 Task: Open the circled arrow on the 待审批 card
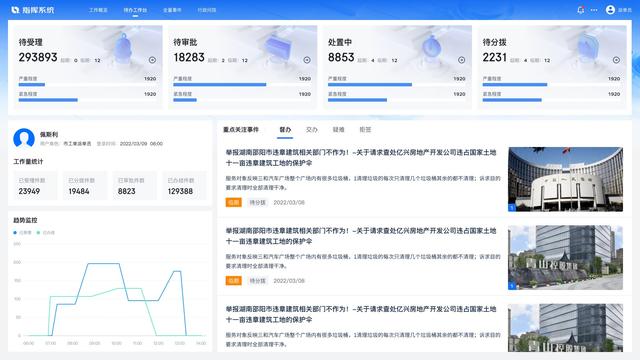coord(307,60)
